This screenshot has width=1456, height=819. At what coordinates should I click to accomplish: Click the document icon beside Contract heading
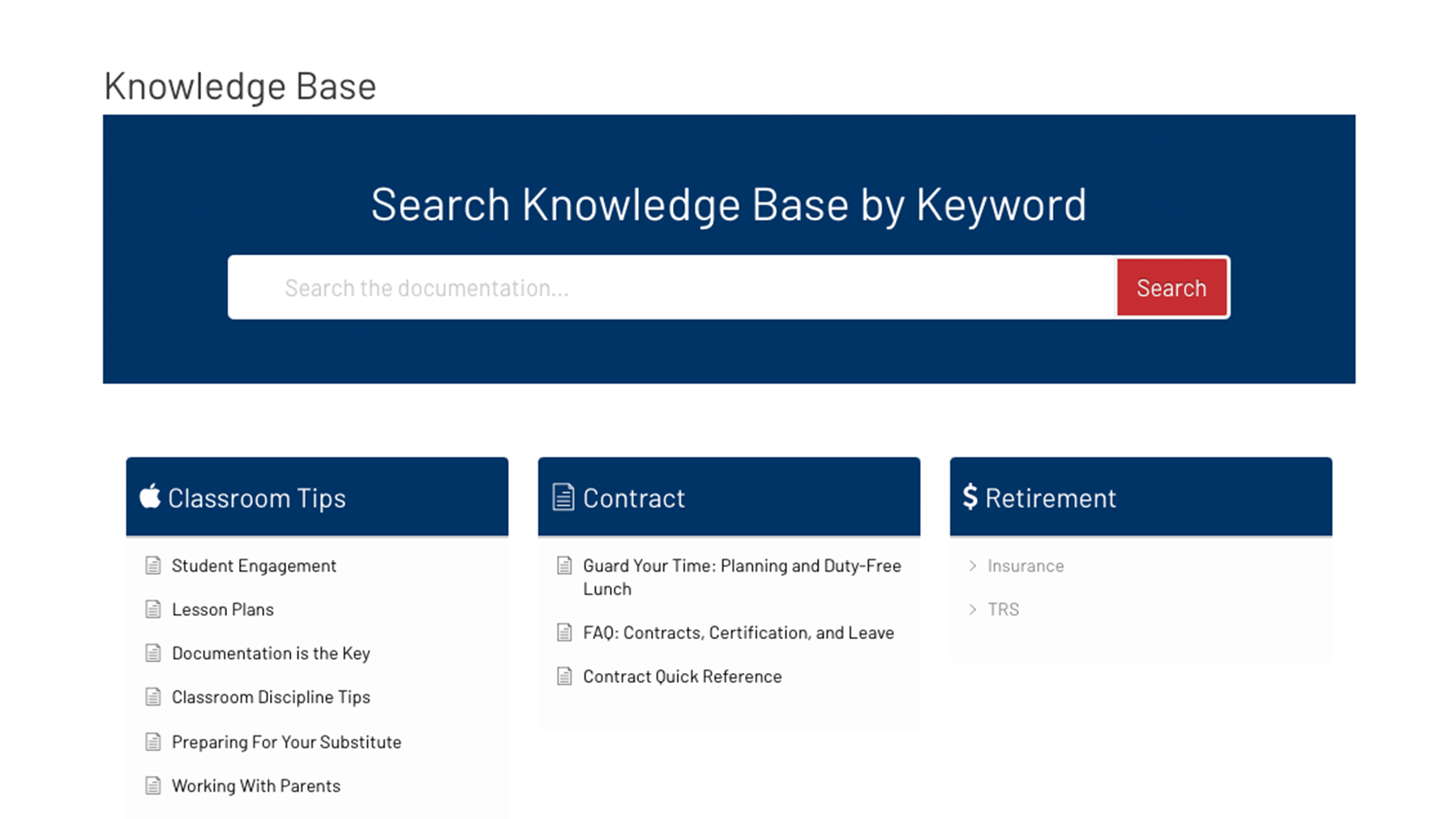tap(563, 497)
